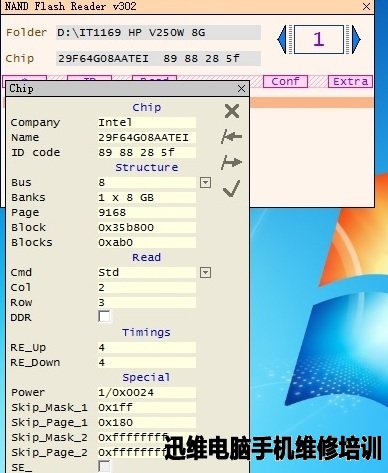Click the Company field showing Intel
This screenshot has height=473, width=388.
click(x=147, y=122)
